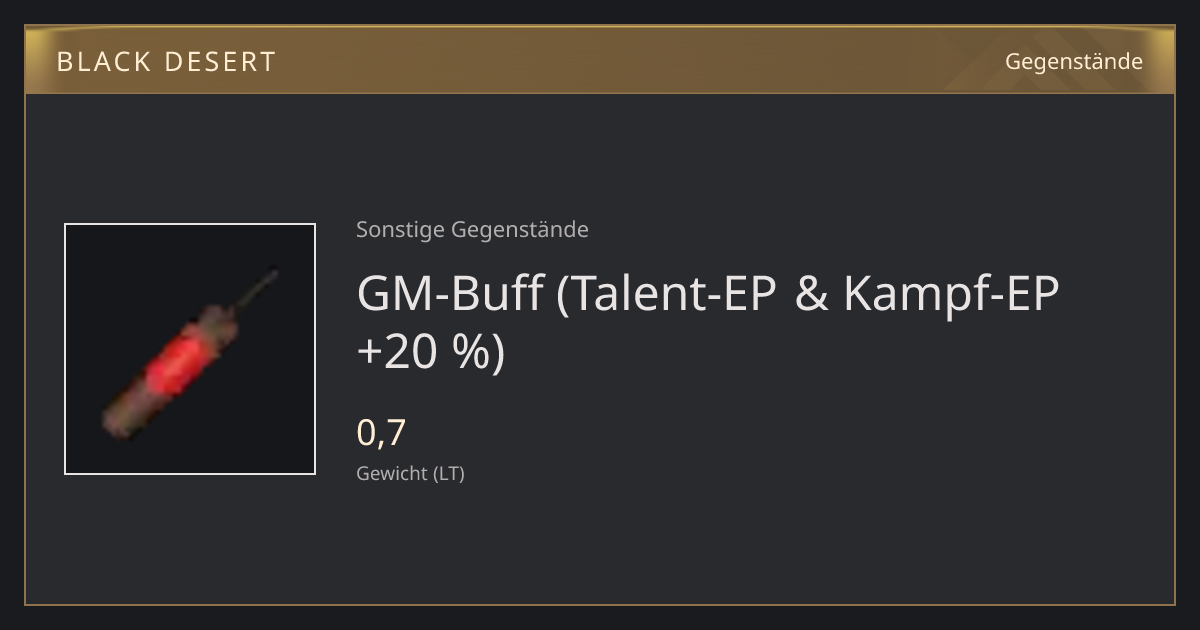Click the (LT) unit beside Gewicht
The image size is (1200, 630).
pos(448,474)
